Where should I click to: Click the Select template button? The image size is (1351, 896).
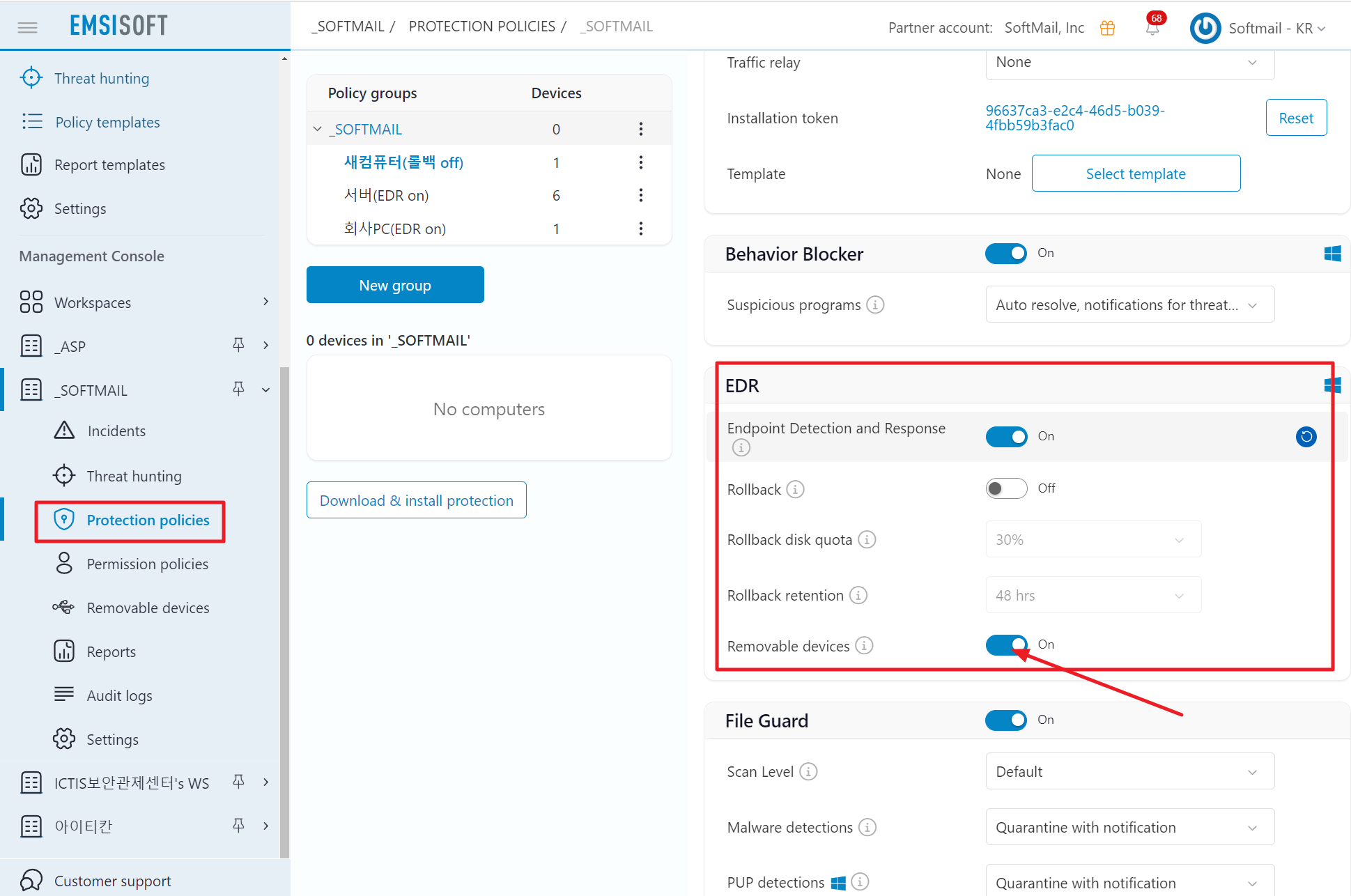pos(1135,173)
